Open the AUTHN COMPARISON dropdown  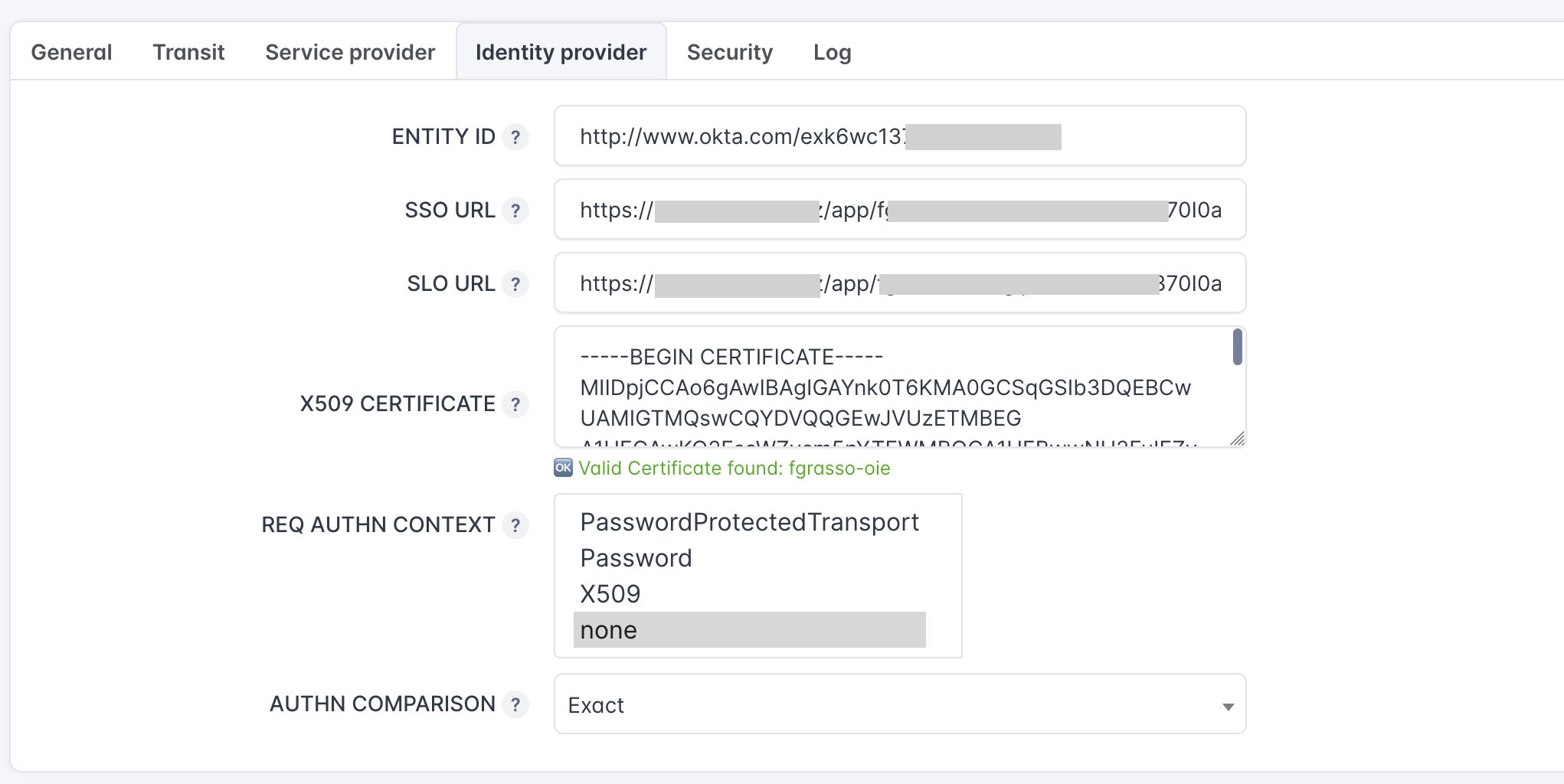pyautogui.click(x=899, y=704)
